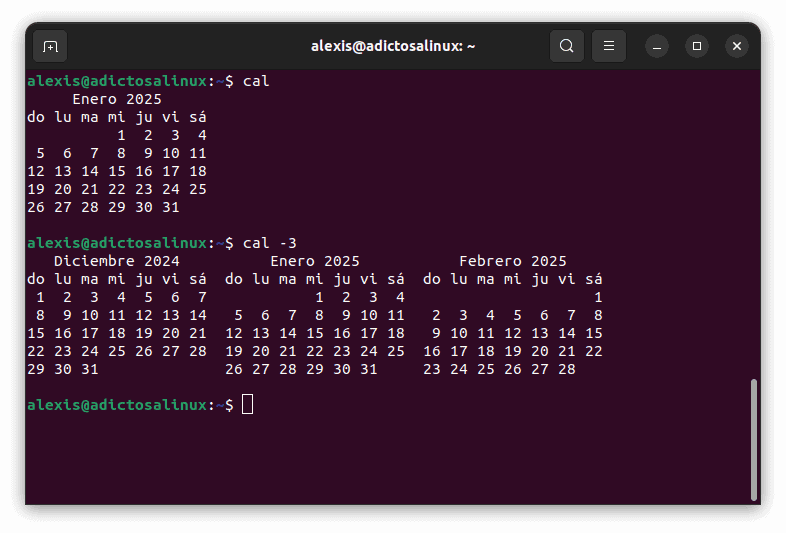Maximize the terminal window

click(x=697, y=46)
